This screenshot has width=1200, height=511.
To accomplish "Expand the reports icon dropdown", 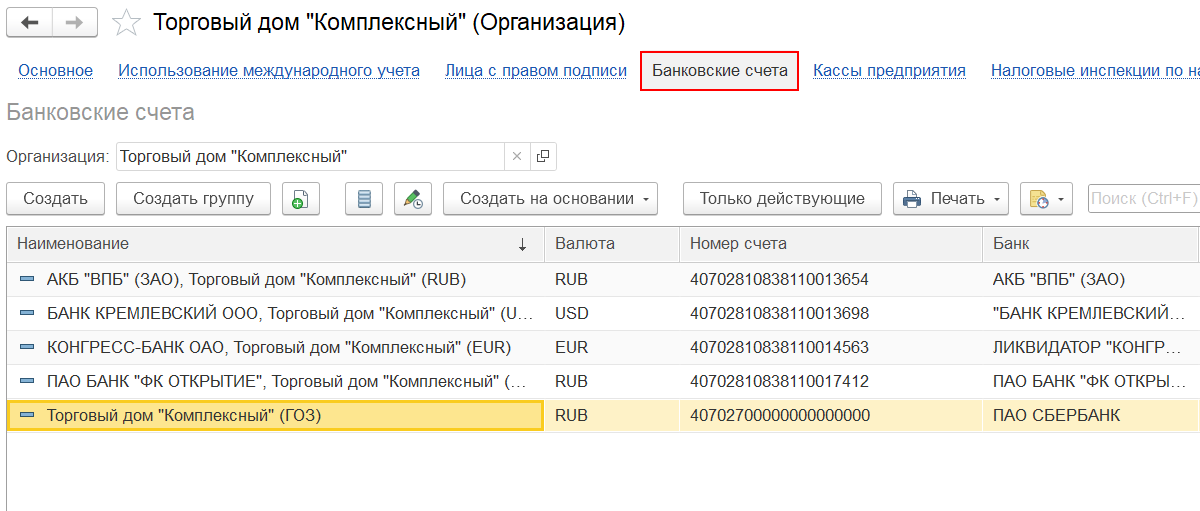I will pos(1046,199).
